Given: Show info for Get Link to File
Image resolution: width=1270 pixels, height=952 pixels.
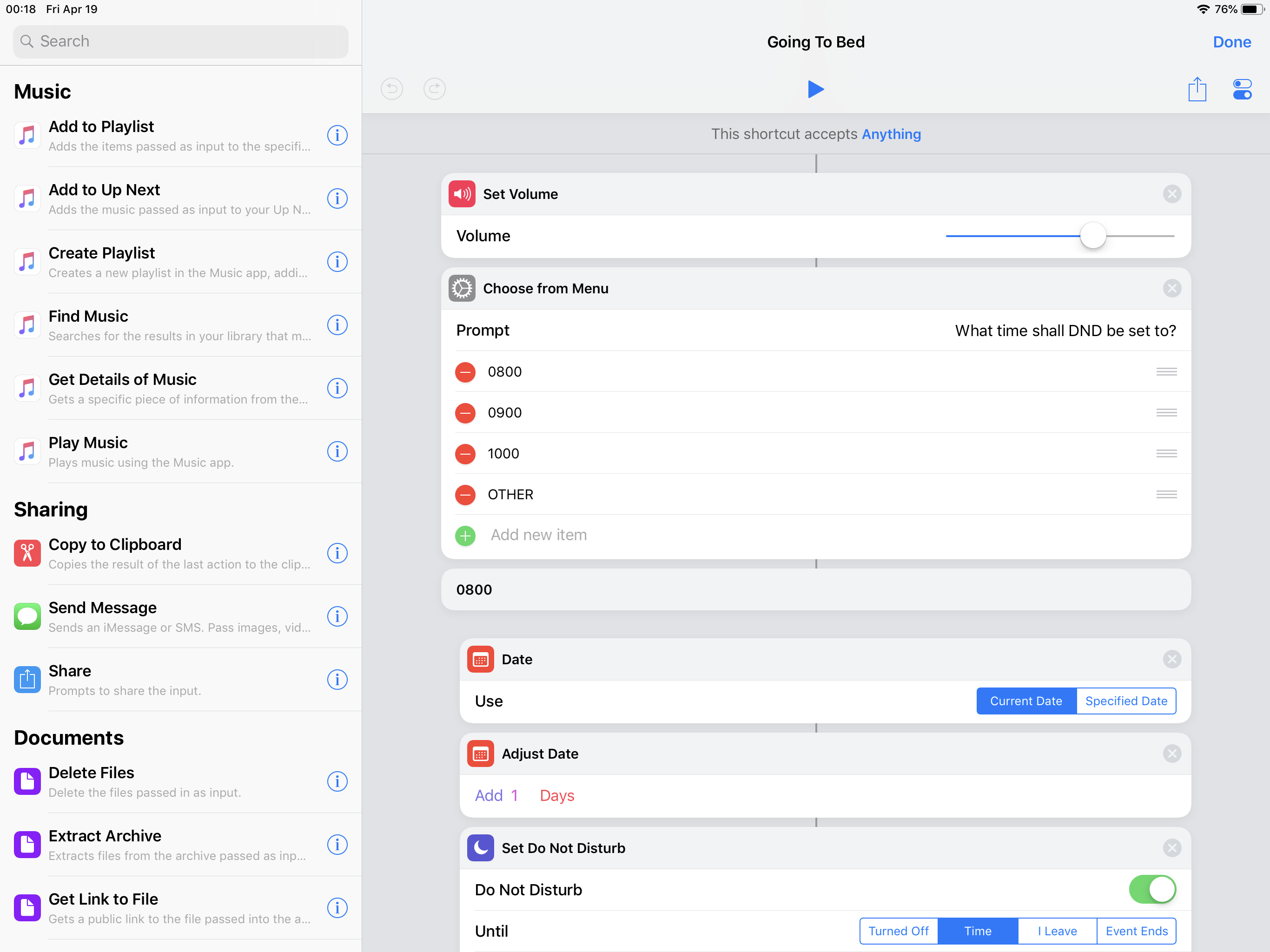Looking at the screenshot, I should coord(337,908).
